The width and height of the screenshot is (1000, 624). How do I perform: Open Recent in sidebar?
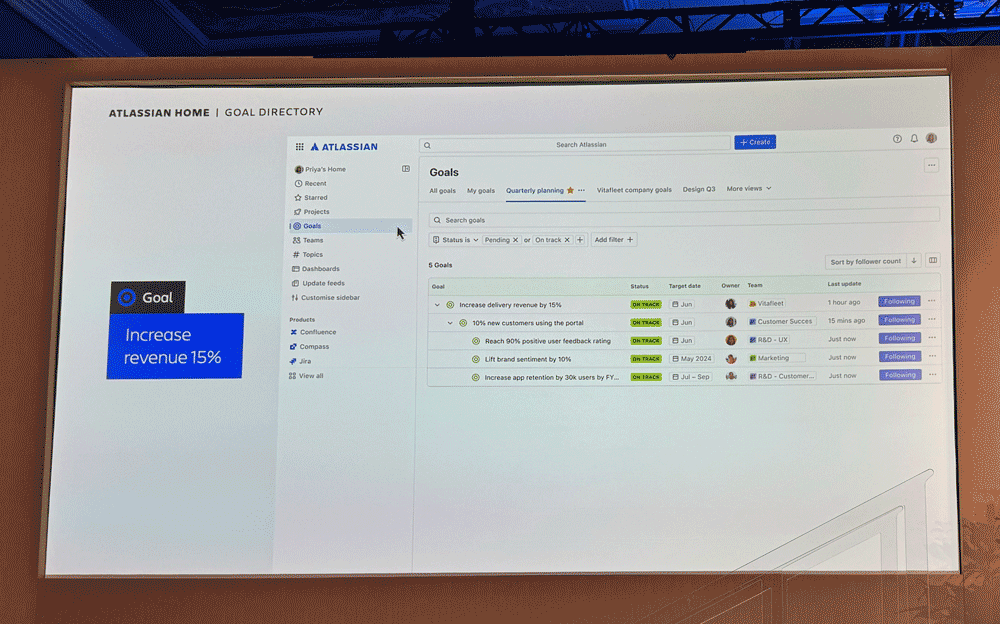pos(311,183)
